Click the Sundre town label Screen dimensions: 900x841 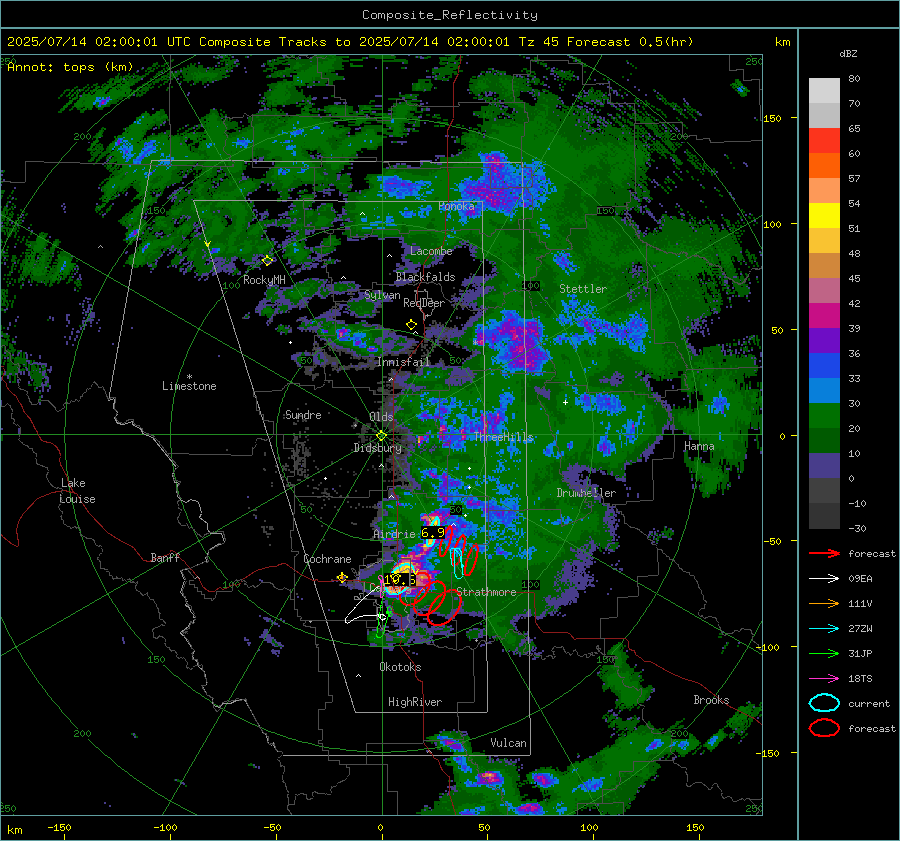tap(303, 414)
